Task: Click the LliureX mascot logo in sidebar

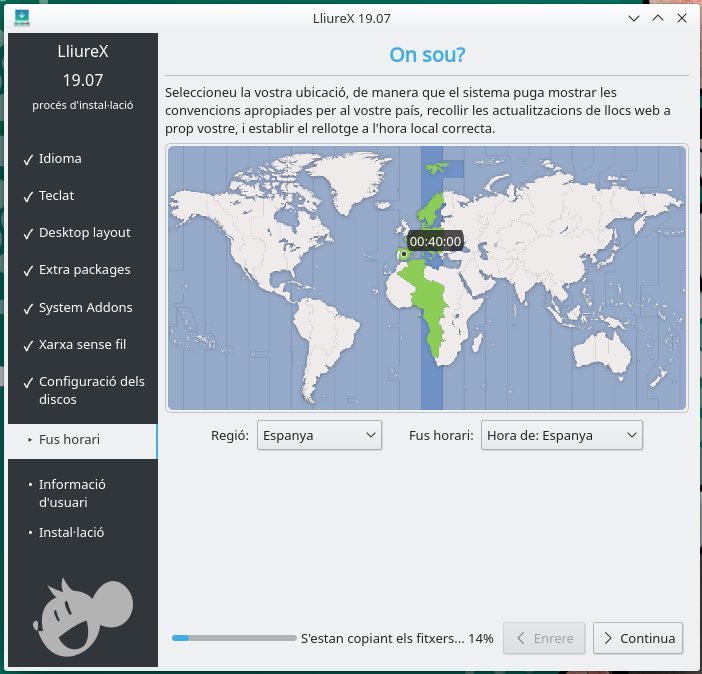Action: coord(83,617)
